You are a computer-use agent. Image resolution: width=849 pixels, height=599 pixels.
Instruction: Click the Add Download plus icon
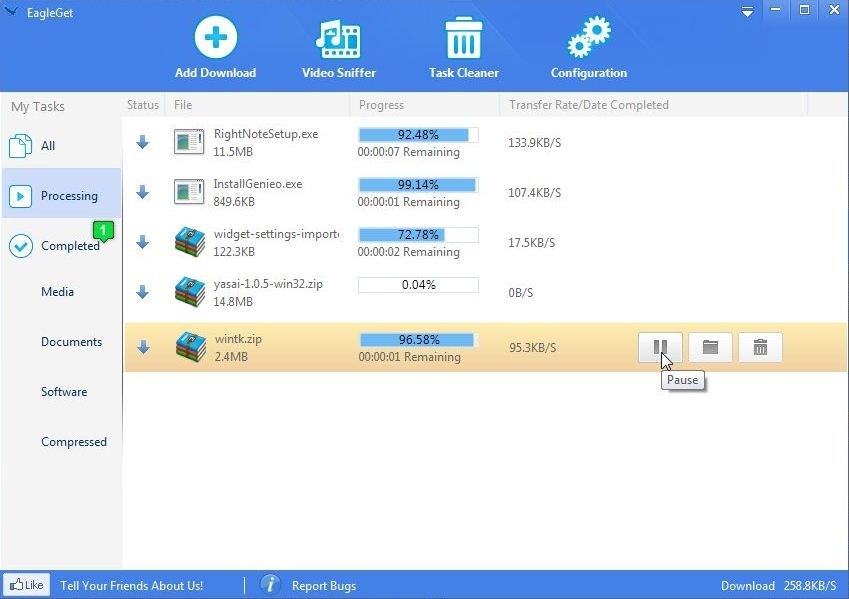click(215, 37)
